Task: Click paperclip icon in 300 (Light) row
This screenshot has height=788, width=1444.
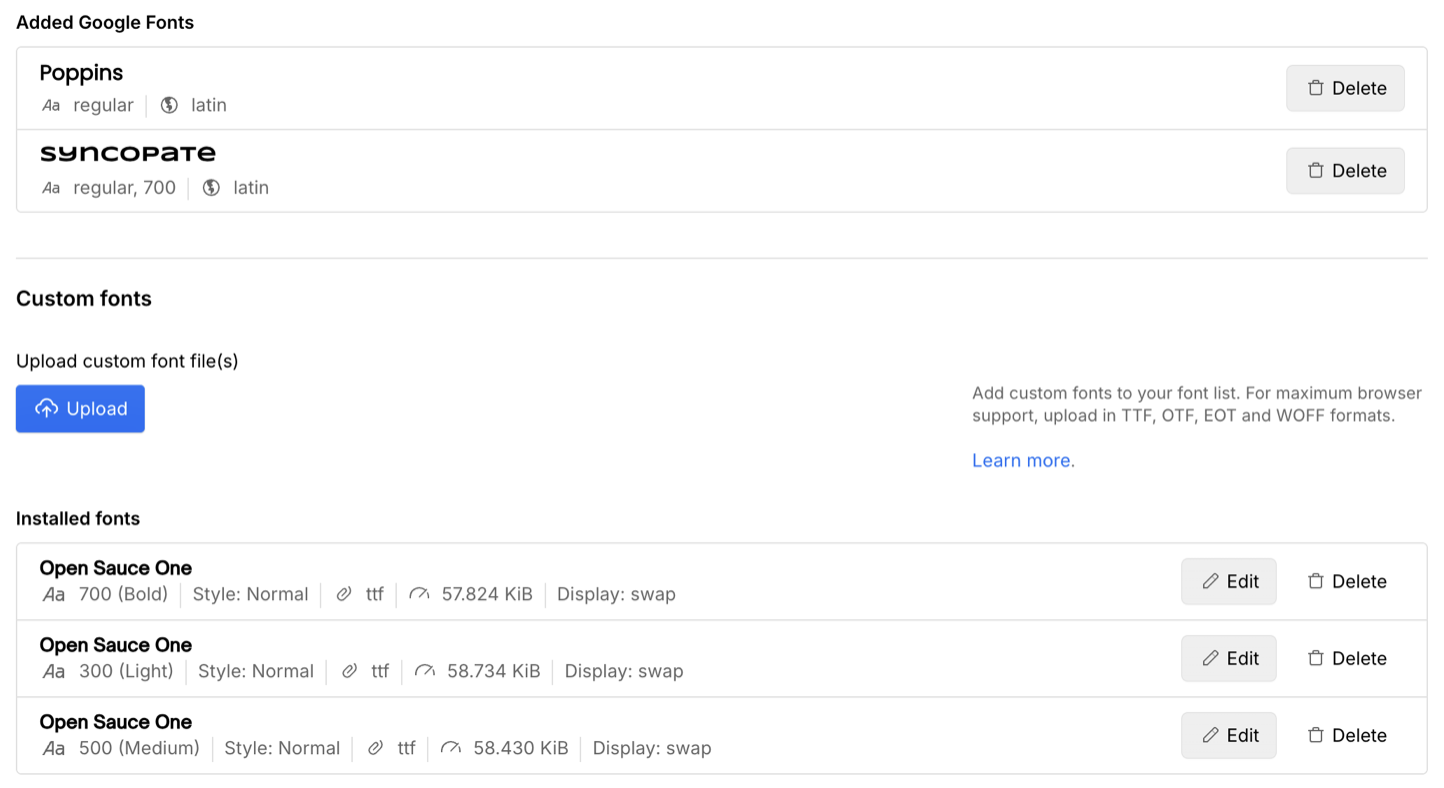Action: (349, 672)
